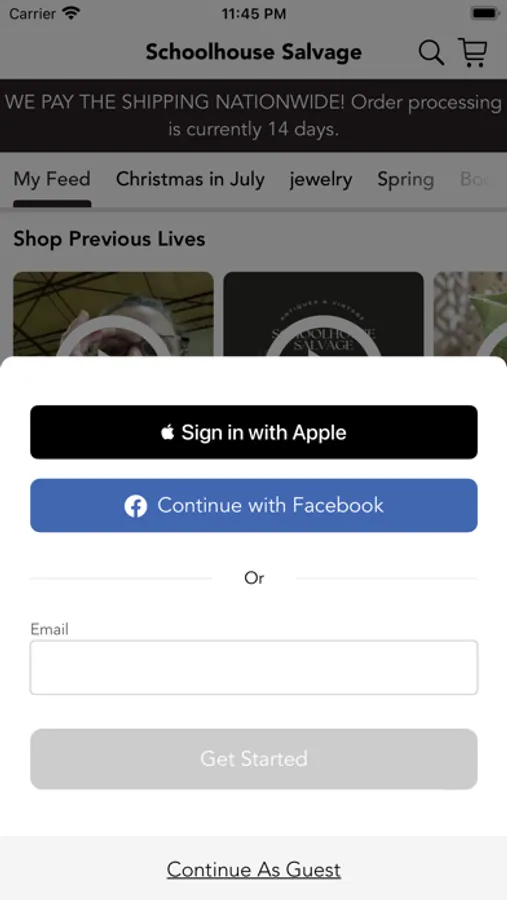
Task: Open the third live video thumbnail
Action: 470,314
